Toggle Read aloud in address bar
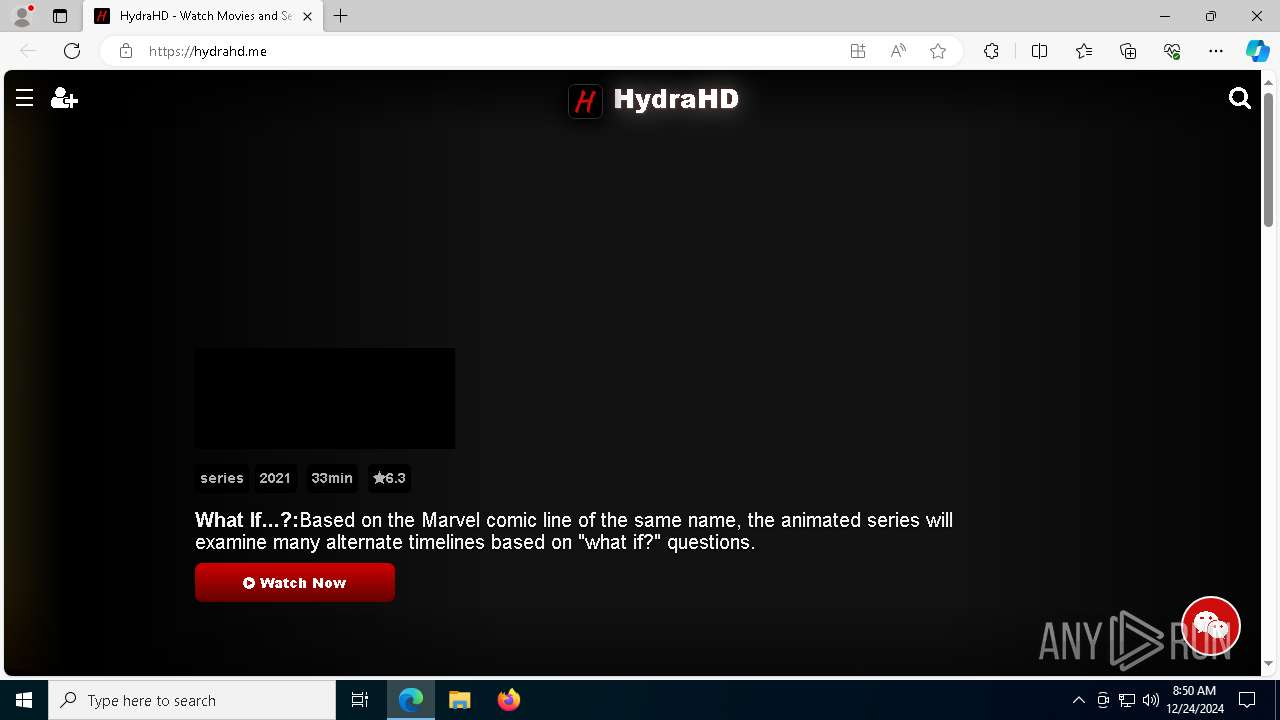1280x720 pixels. pos(898,51)
